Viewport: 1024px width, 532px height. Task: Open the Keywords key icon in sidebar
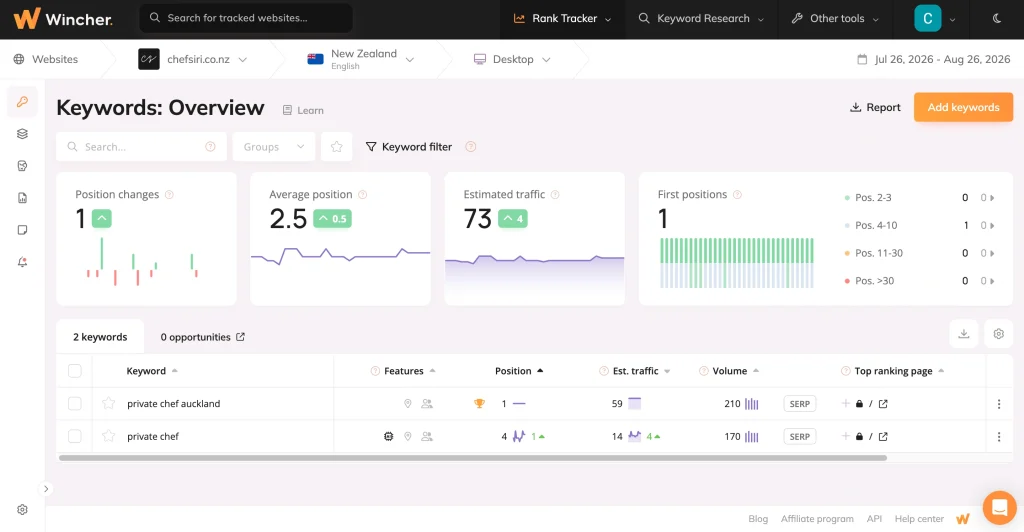[22, 102]
